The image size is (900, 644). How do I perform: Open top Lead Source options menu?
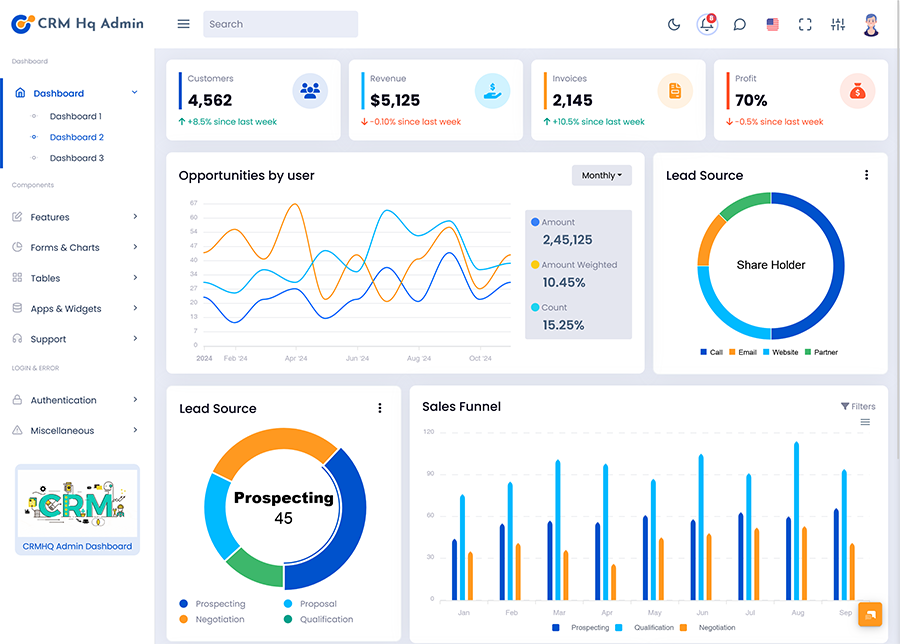coord(866,175)
